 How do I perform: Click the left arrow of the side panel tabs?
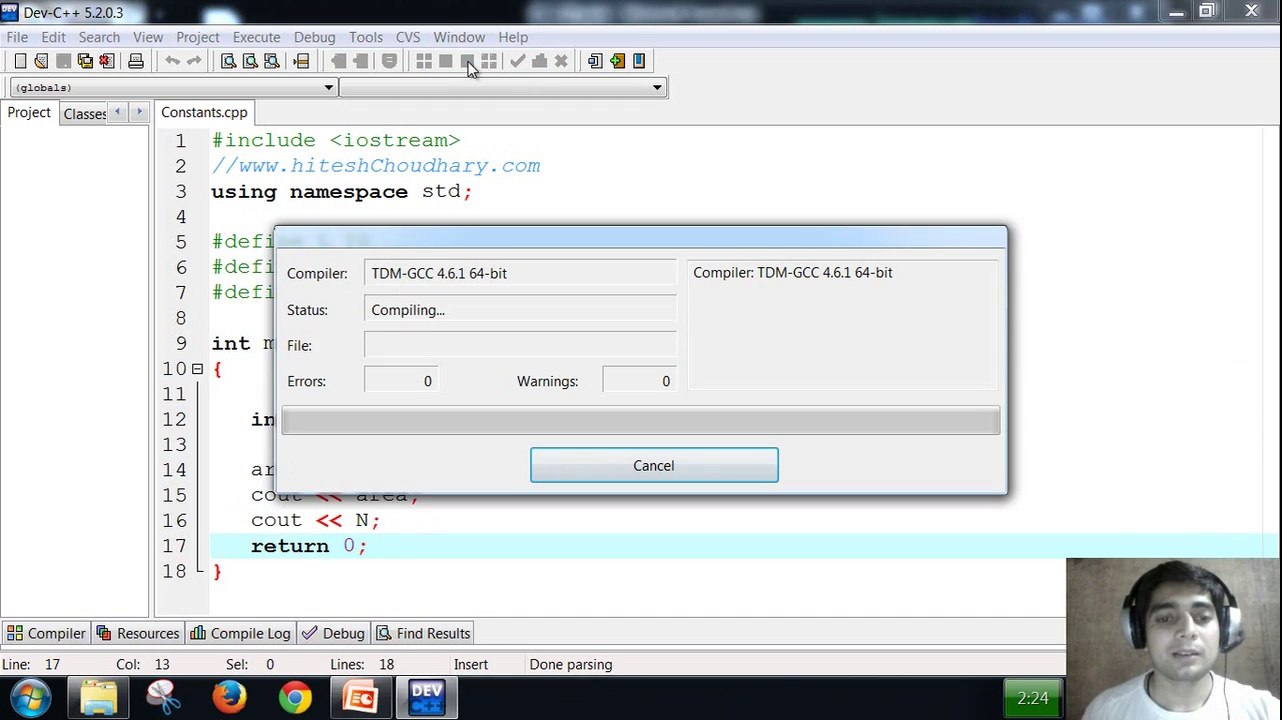point(118,112)
